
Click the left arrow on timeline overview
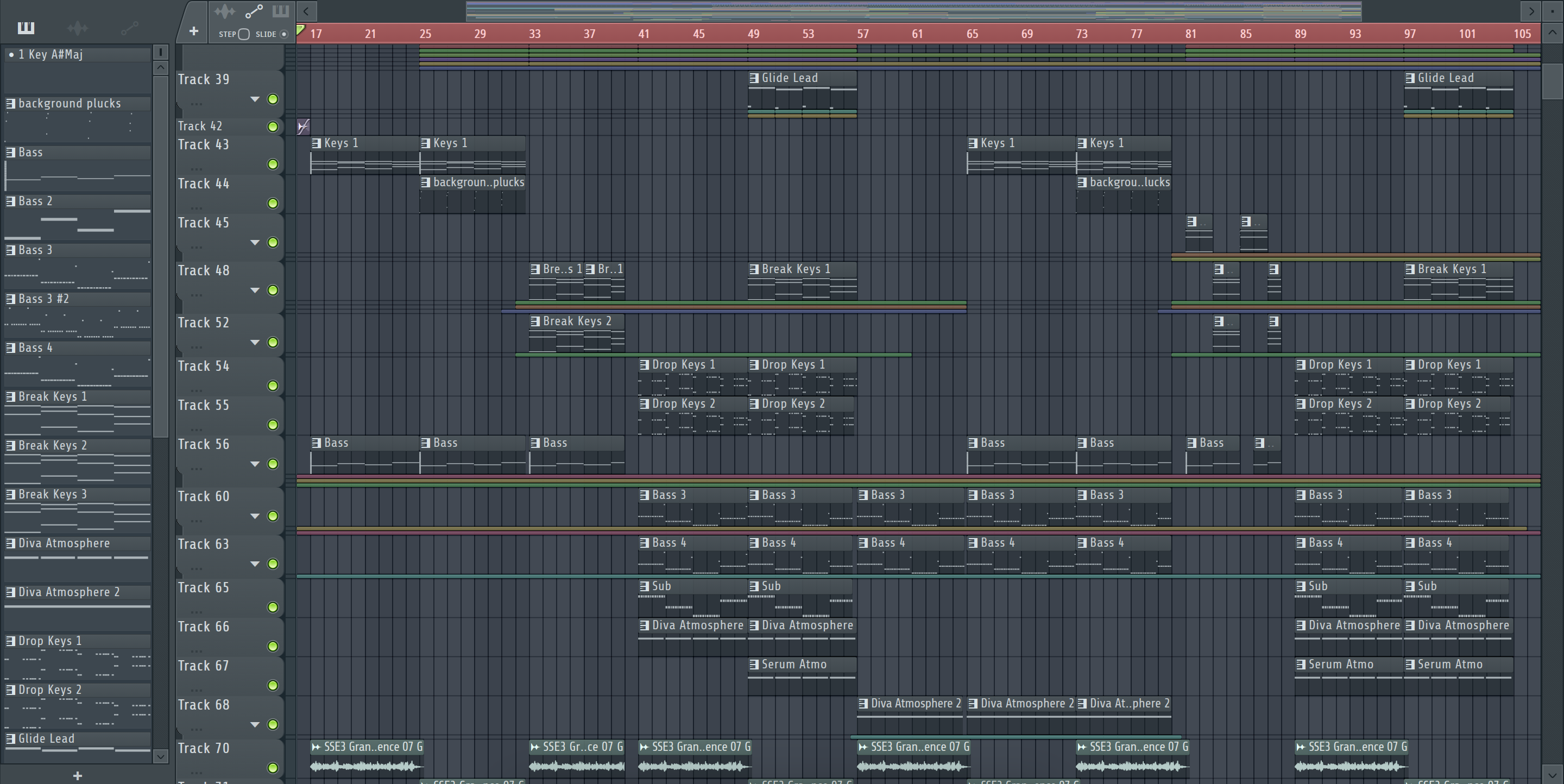point(307,11)
